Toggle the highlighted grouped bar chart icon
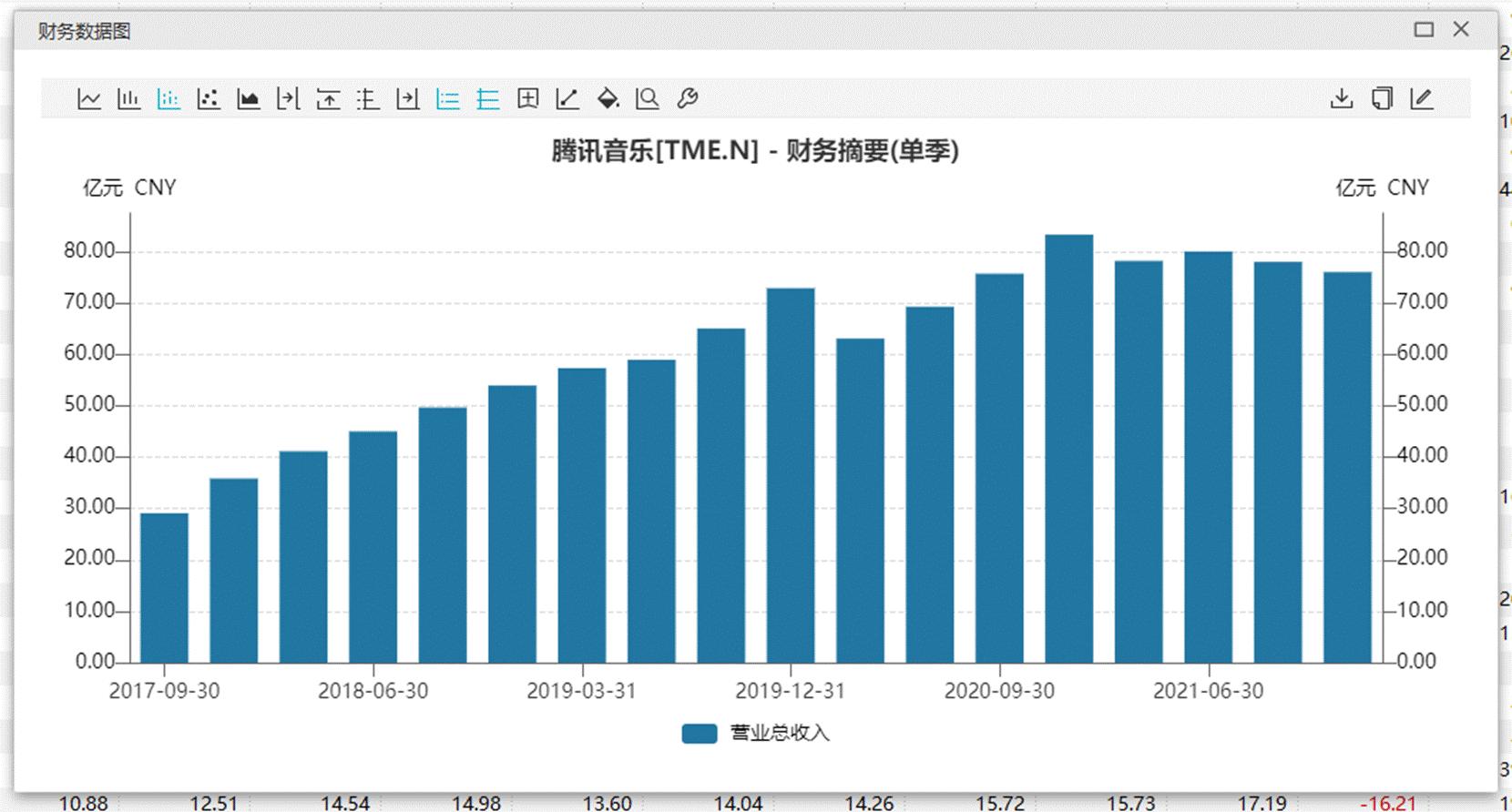 pyautogui.click(x=169, y=98)
